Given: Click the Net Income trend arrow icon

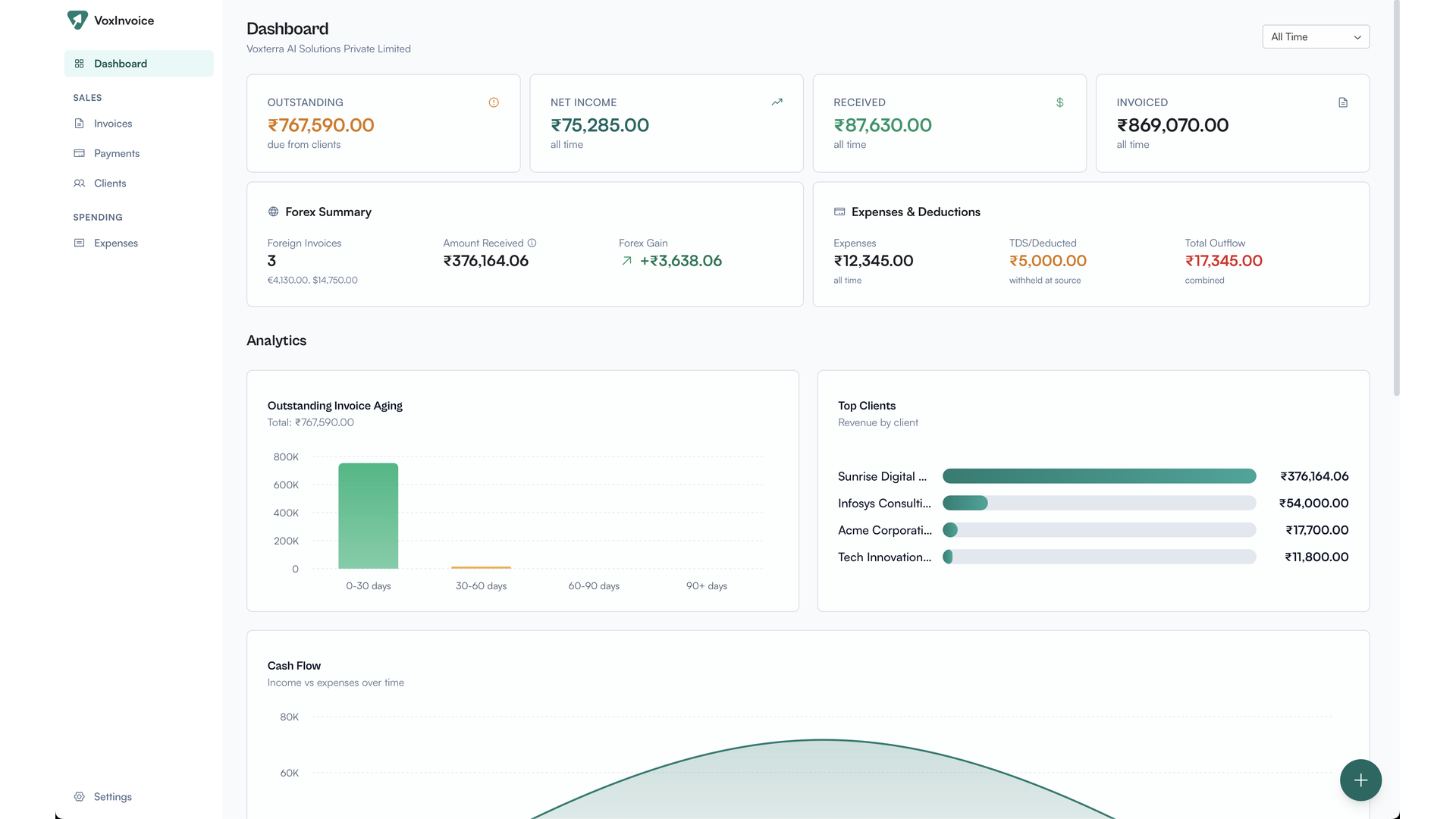Looking at the screenshot, I should [x=777, y=102].
